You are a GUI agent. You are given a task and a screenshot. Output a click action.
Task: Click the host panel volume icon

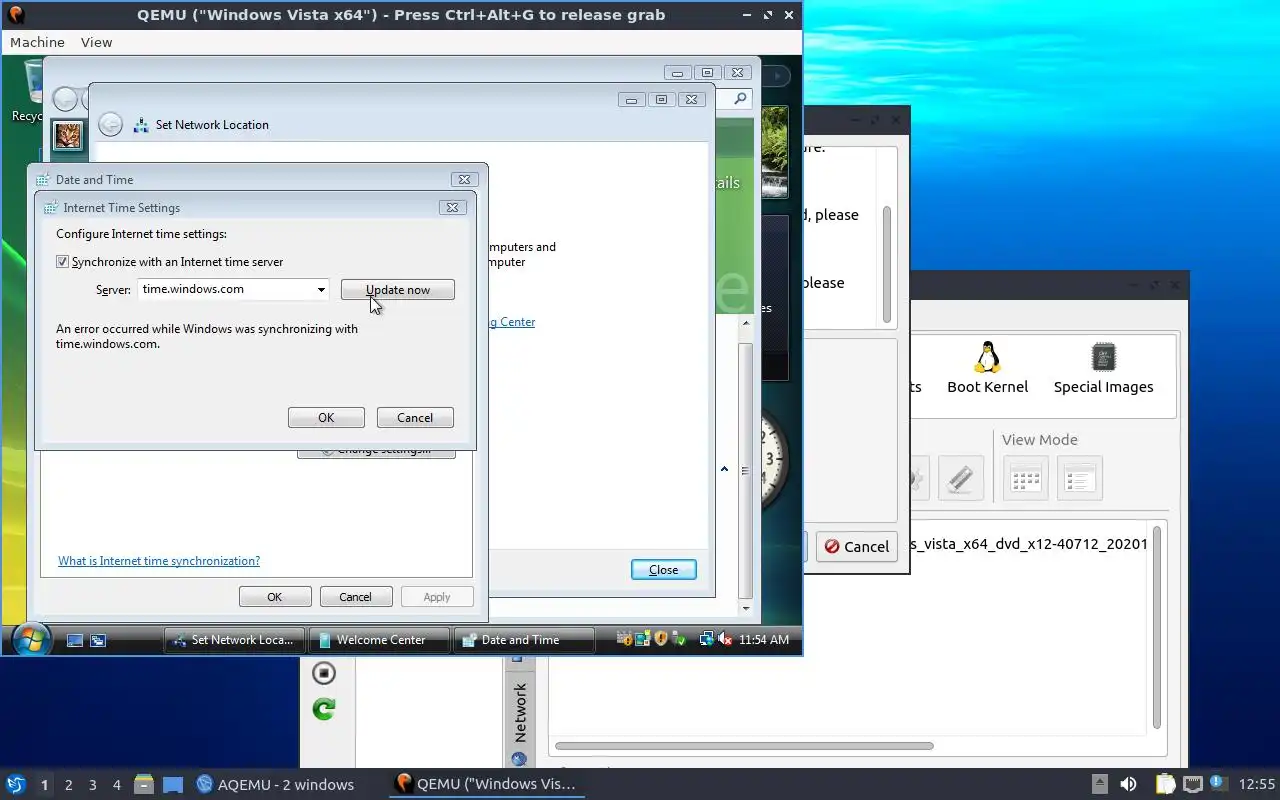(x=1128, y=784)
